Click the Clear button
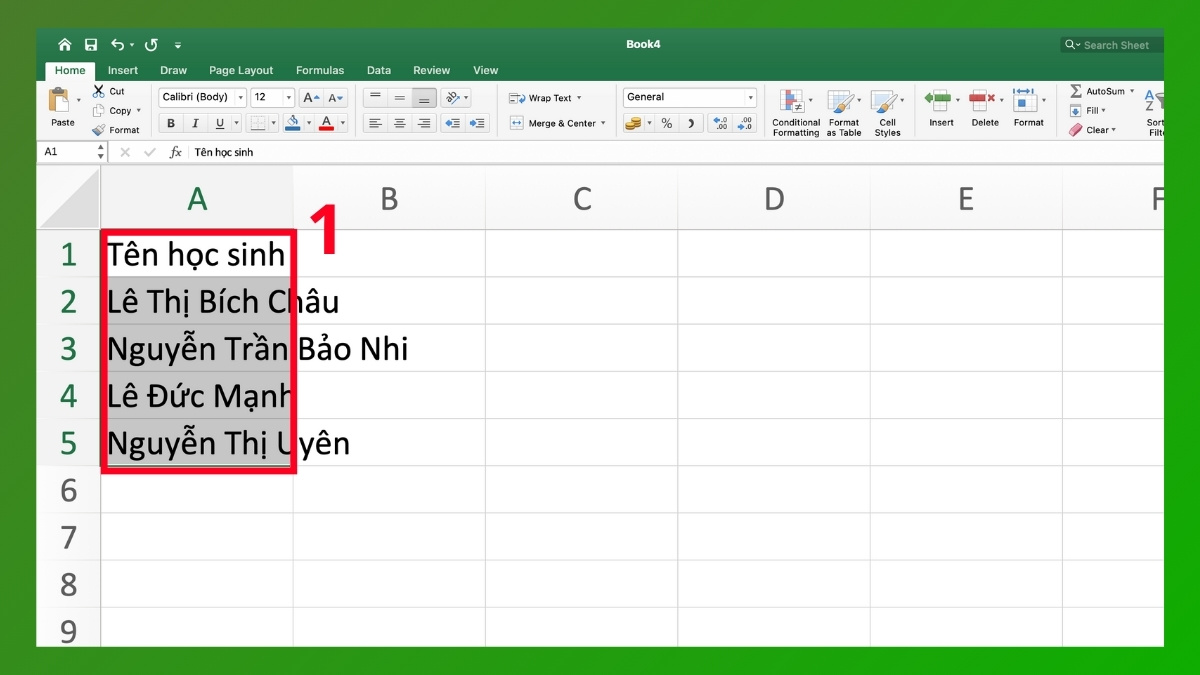Image resolution: width=1200 pixels, height=675 pixels. (x=1093, y=129)
